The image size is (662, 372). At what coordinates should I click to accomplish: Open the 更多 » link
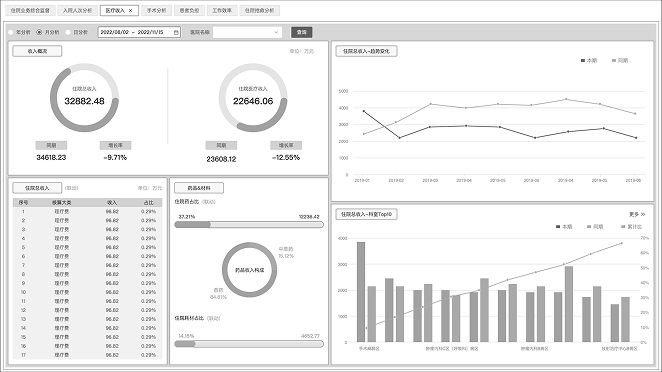tap(637, 215)
